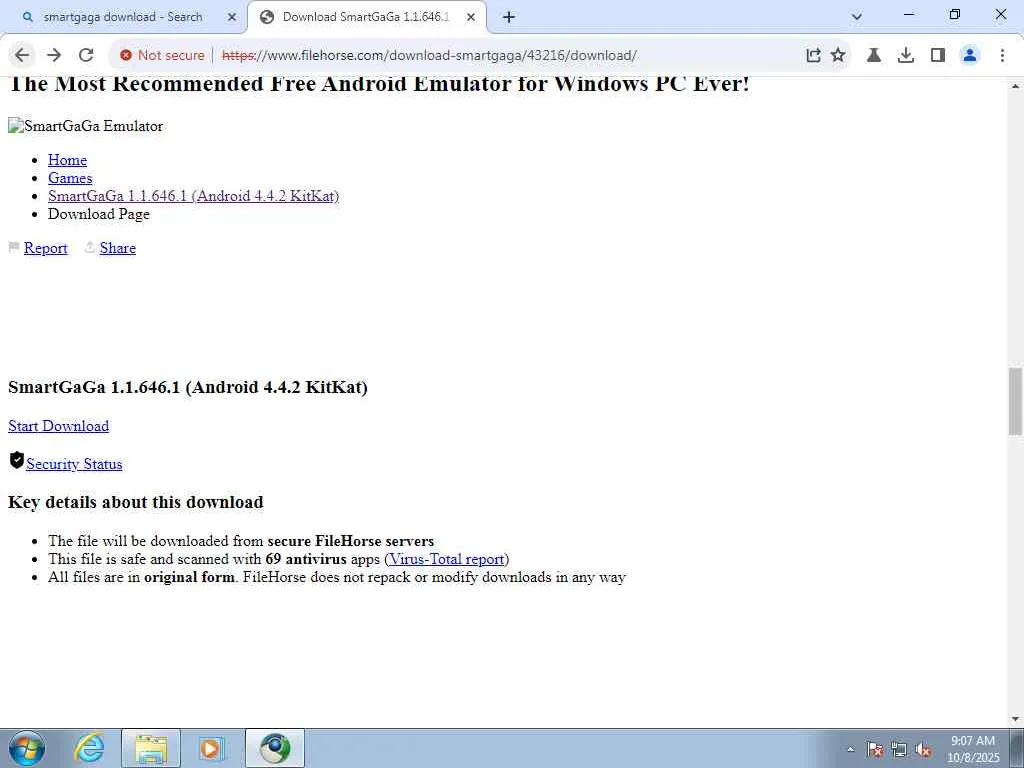Click the Key details about this download heading

click(x=136, y=502)
